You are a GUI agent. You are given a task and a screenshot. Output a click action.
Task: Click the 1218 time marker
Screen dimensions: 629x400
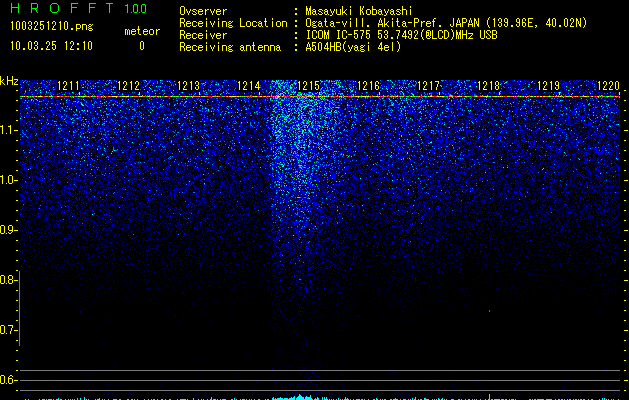[489, 86]
